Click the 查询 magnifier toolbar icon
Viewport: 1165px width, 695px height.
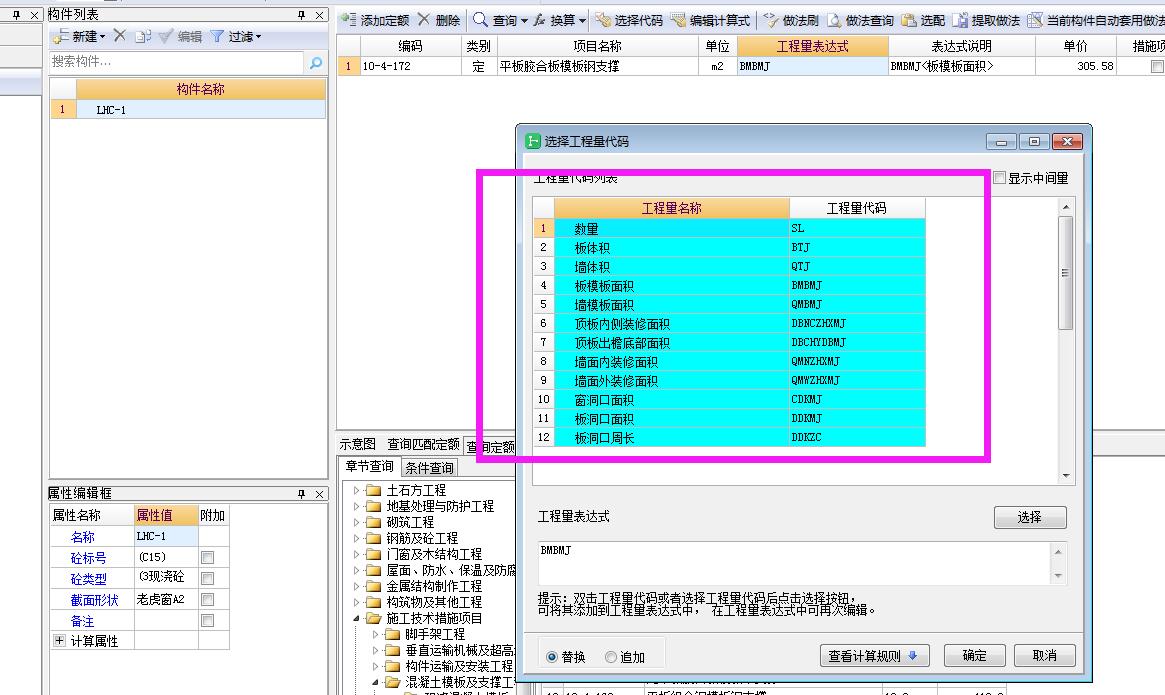point(481,20)
